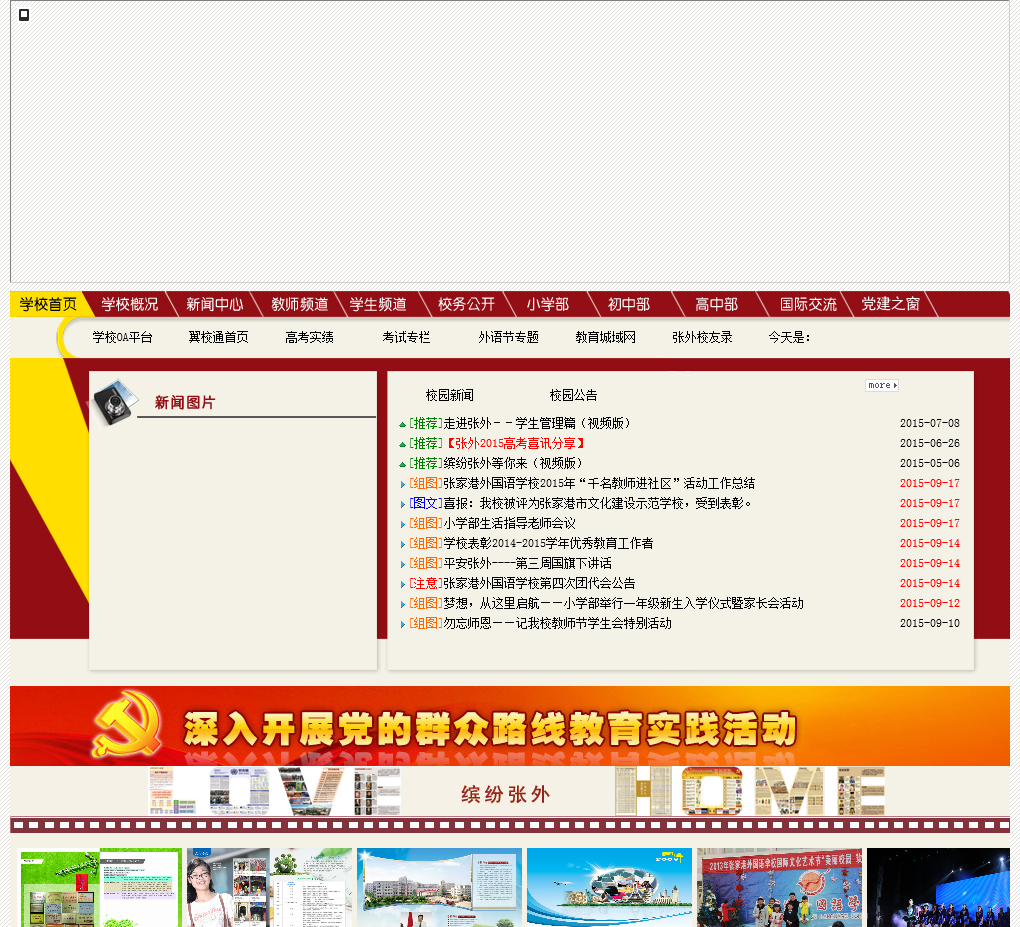The width and height of the screenshot is (1020, 927).
Task: Click the blue 图文 tag on 喜报 row
Action: click(426, 504)
